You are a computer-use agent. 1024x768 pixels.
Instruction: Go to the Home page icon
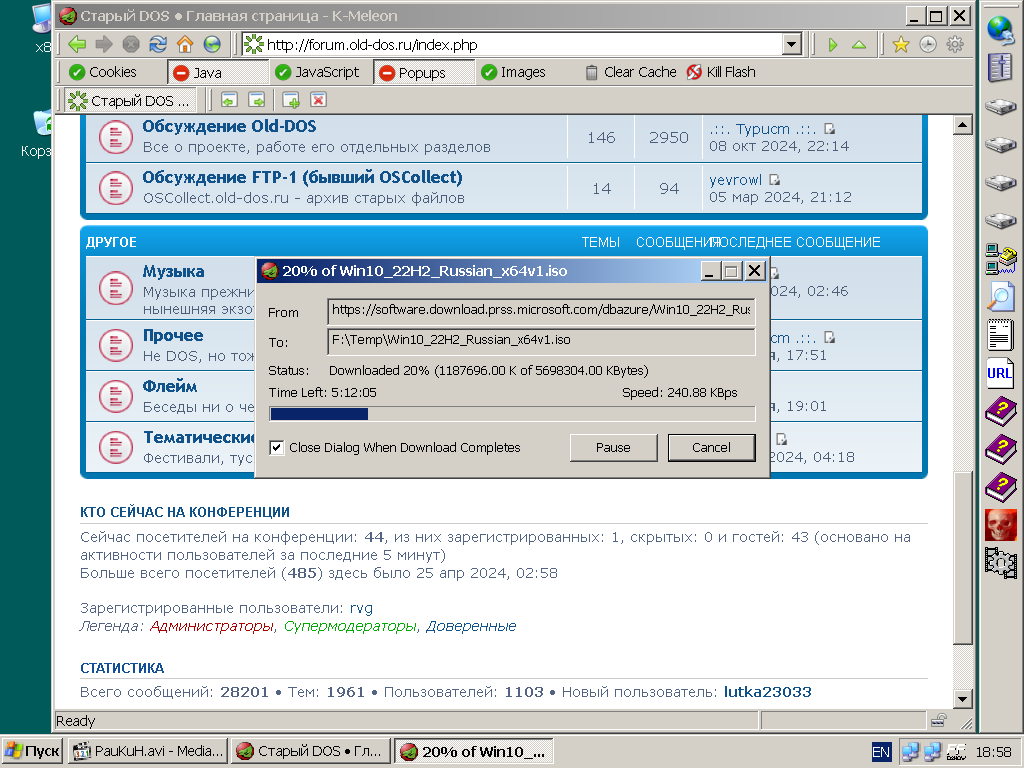tap(185, 44)
